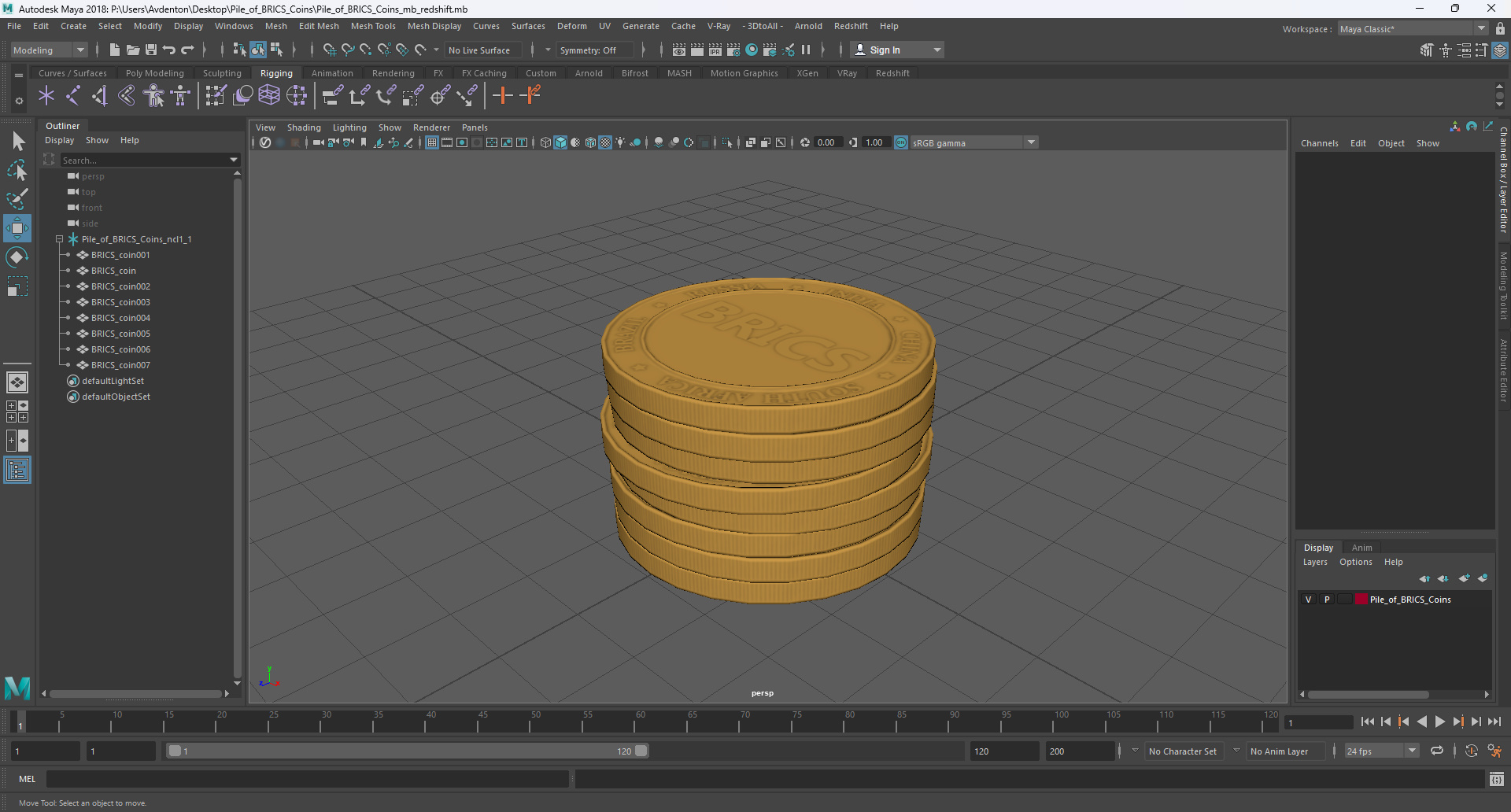Select the Scale tool in toolbox
The width and height of the screenshot is (1511, 812).
[x=17, y=286]
